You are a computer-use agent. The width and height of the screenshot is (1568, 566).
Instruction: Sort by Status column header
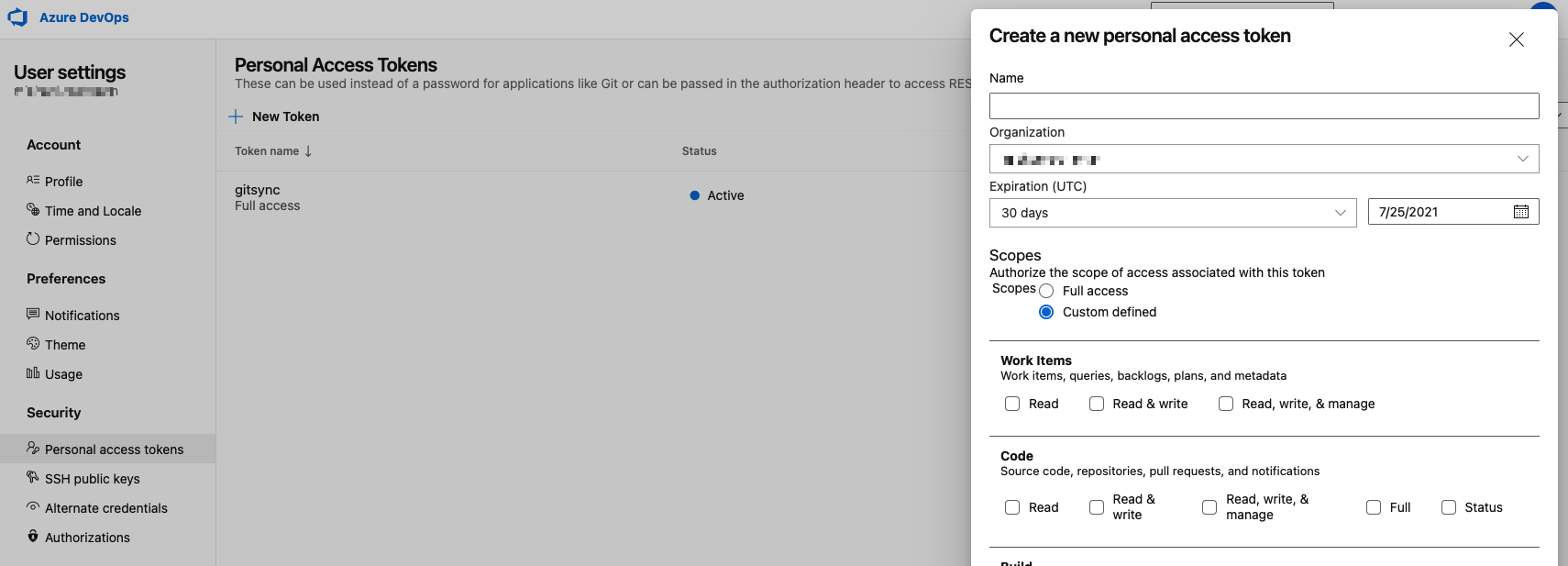pos(699,151)
